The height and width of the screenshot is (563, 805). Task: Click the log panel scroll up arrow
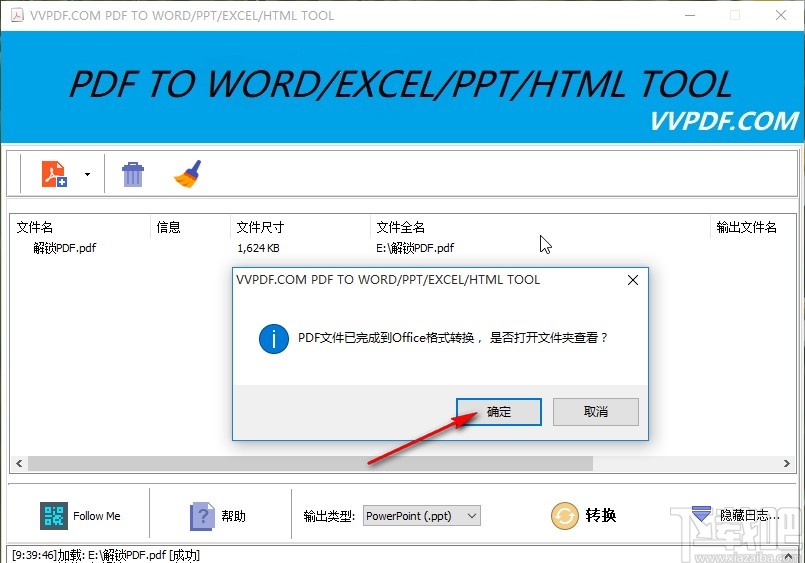point(789,556)
